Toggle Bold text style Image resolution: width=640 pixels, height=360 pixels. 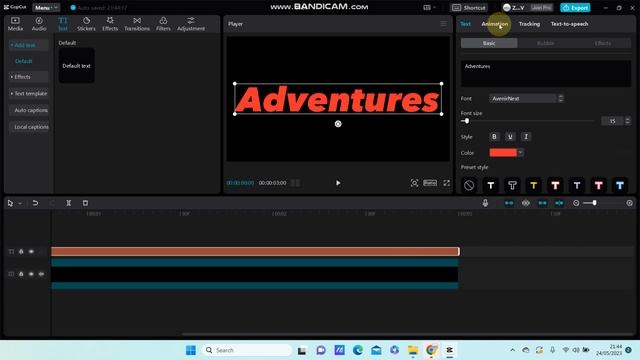coord(494,137)
